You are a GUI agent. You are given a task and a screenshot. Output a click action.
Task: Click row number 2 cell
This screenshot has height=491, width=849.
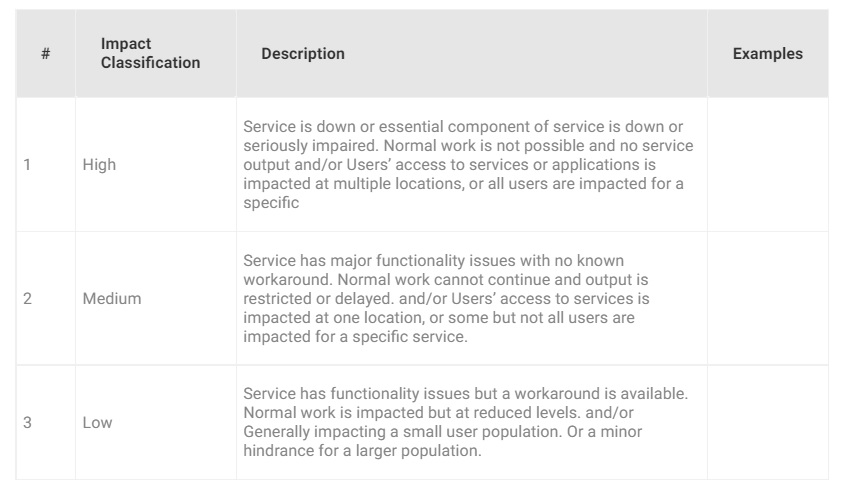pos(28,298)
